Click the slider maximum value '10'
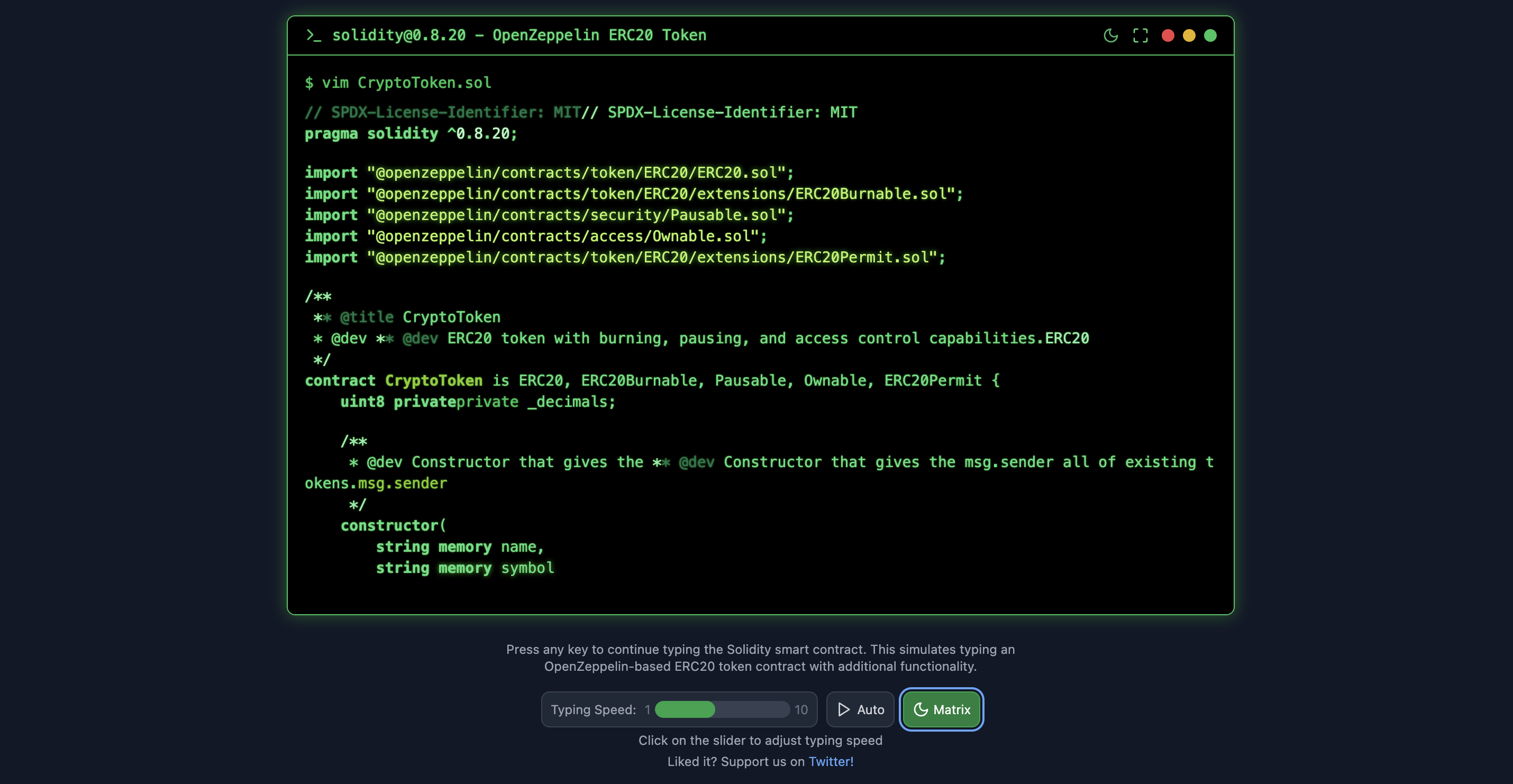 coord(800,709)
